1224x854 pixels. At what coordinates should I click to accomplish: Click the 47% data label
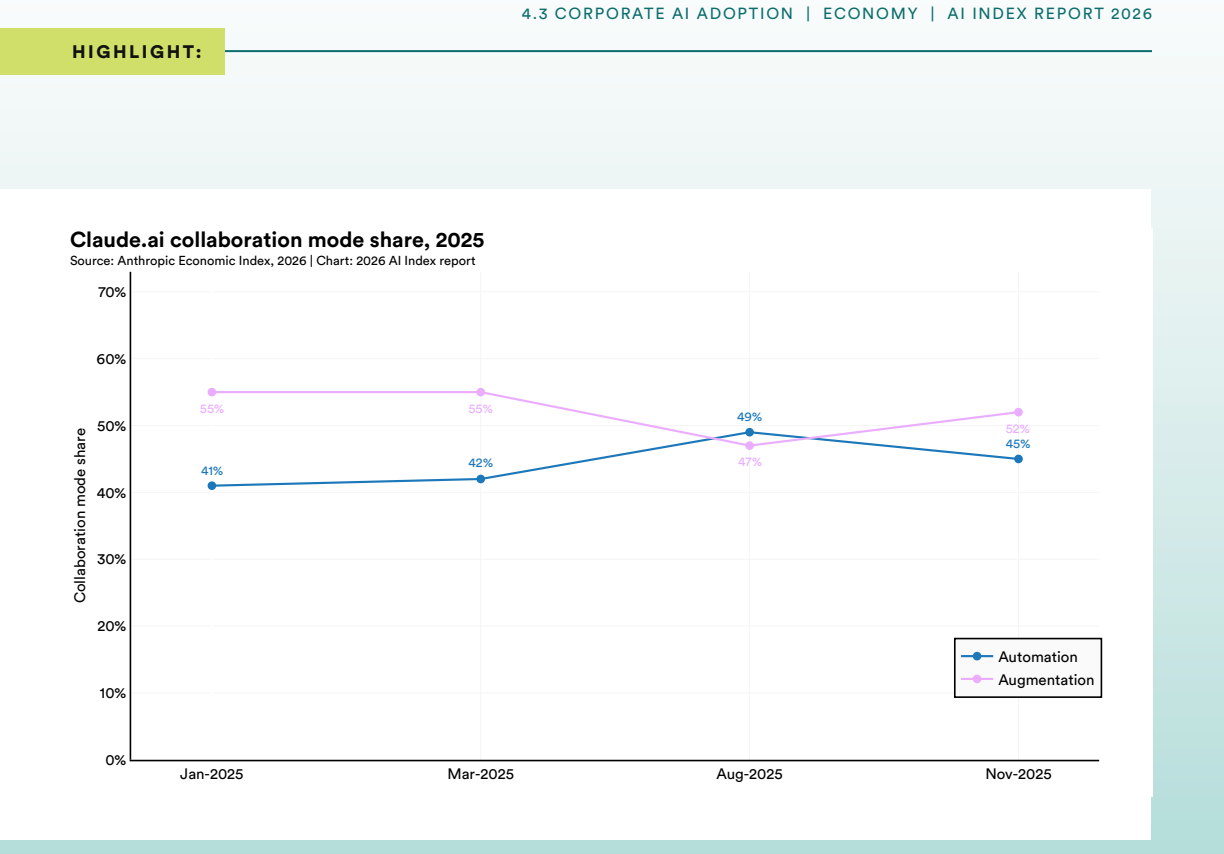(x=750, y=462)
